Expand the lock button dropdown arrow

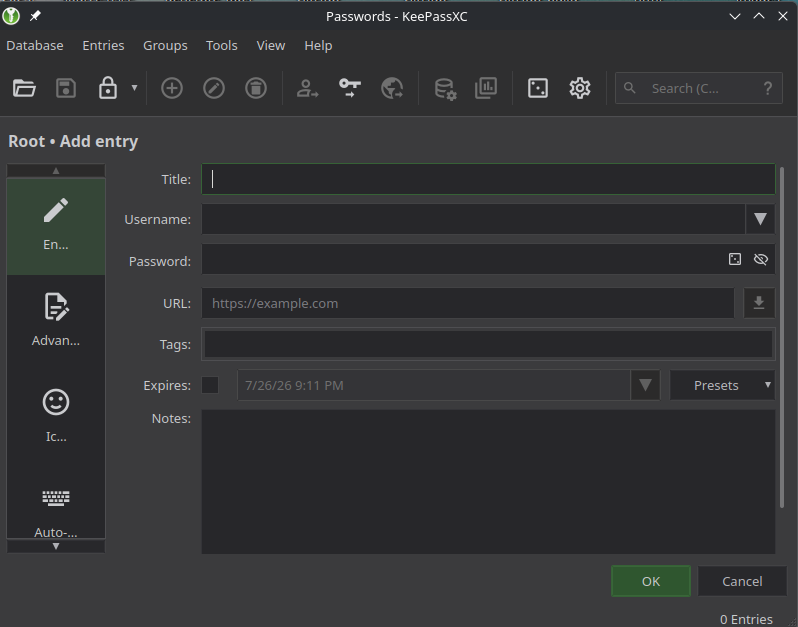point(134,88)
